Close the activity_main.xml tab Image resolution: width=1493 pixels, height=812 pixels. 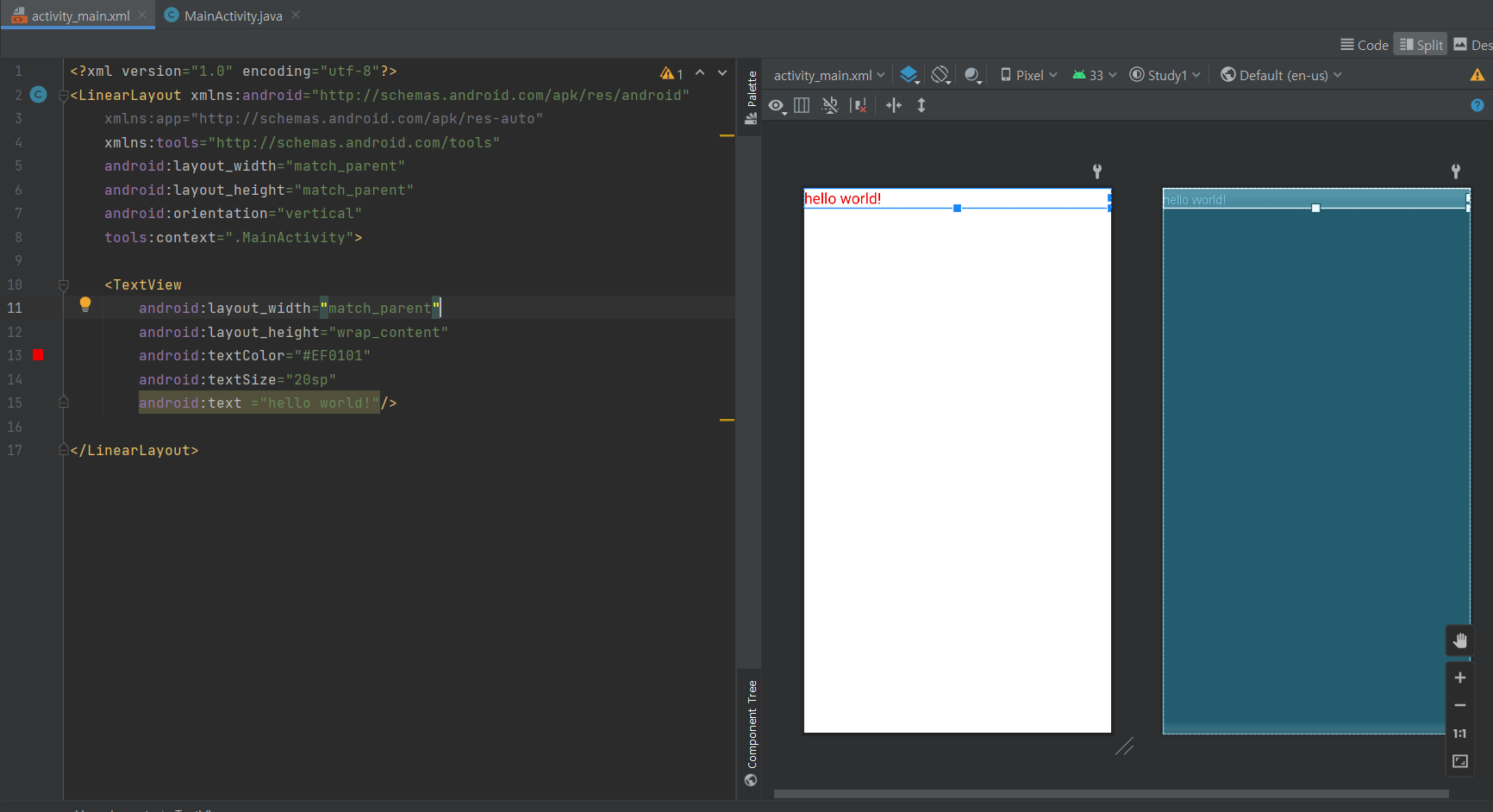pyautogui.click(x=142, y=15)
